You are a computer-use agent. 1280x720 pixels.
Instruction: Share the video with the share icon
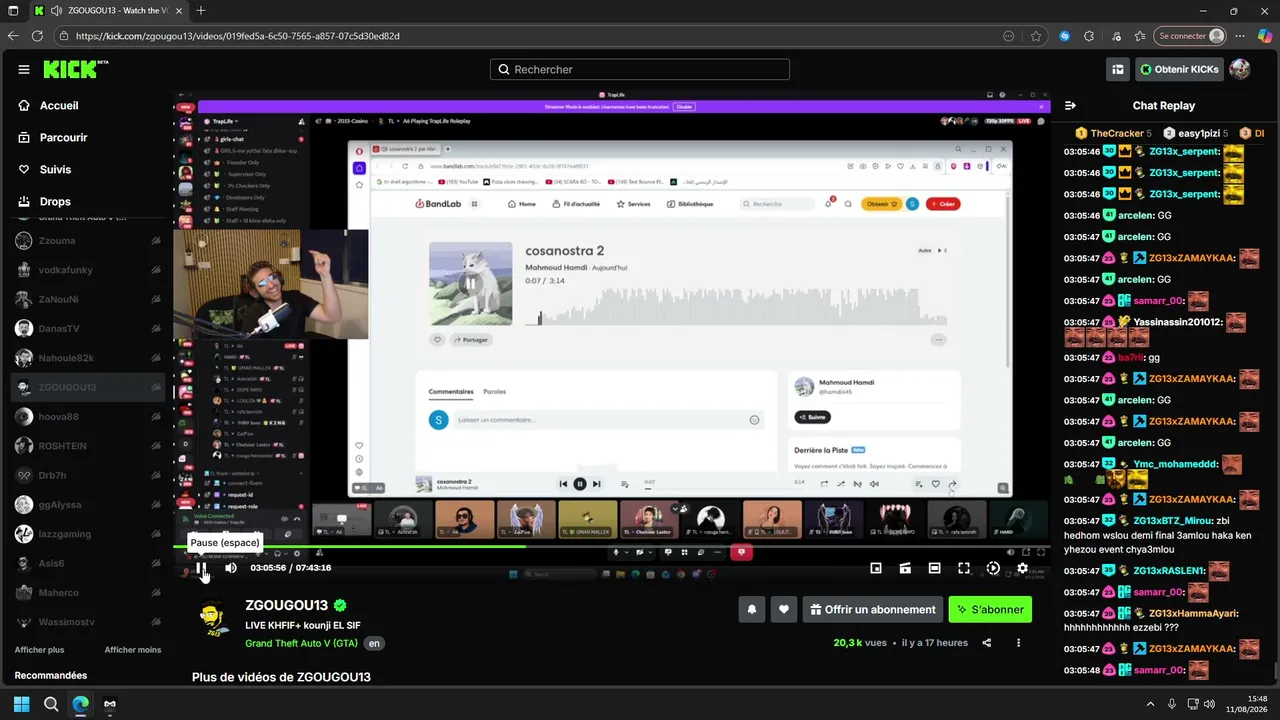(x=987, y=643)
